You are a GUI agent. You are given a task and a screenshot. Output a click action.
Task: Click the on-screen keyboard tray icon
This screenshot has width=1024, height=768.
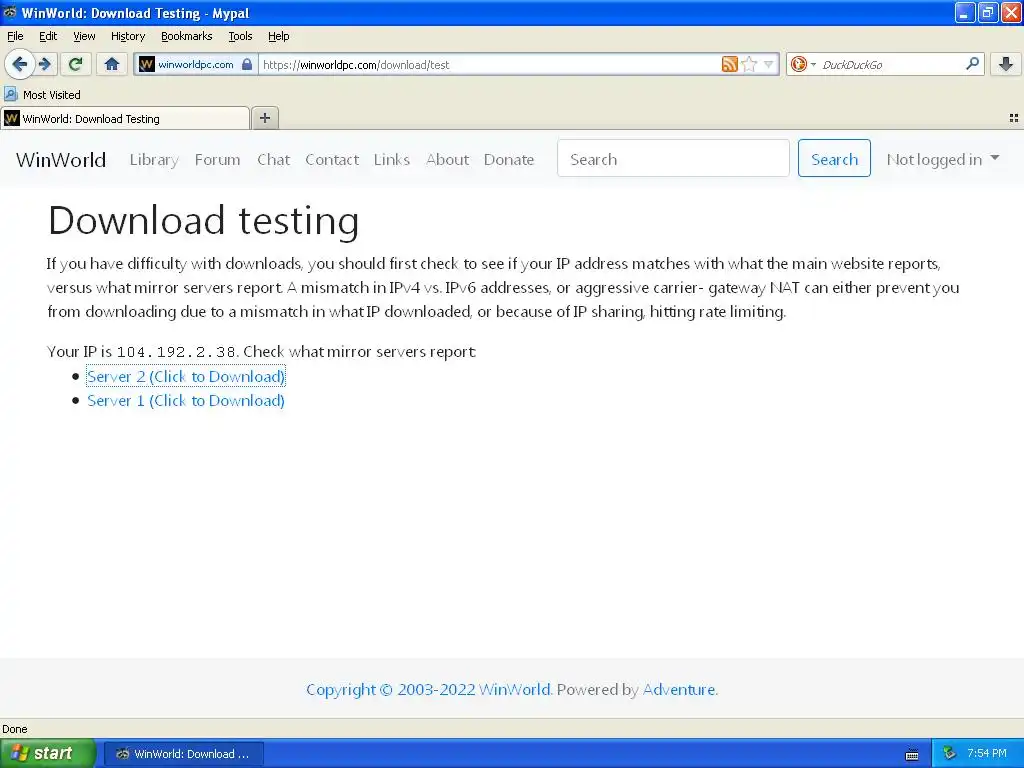point(912,754)
